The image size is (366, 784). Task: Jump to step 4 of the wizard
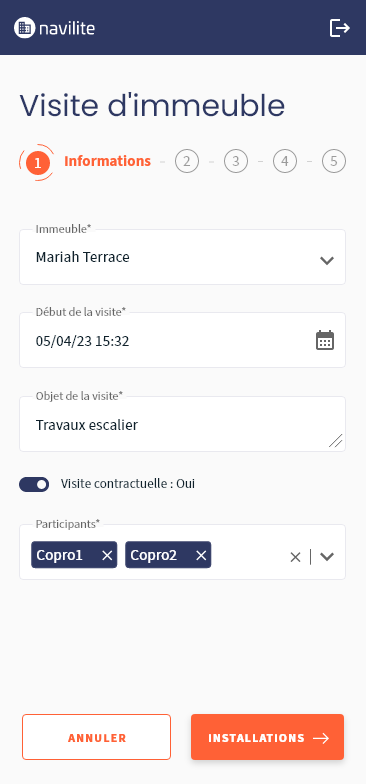tap(285, 162)
